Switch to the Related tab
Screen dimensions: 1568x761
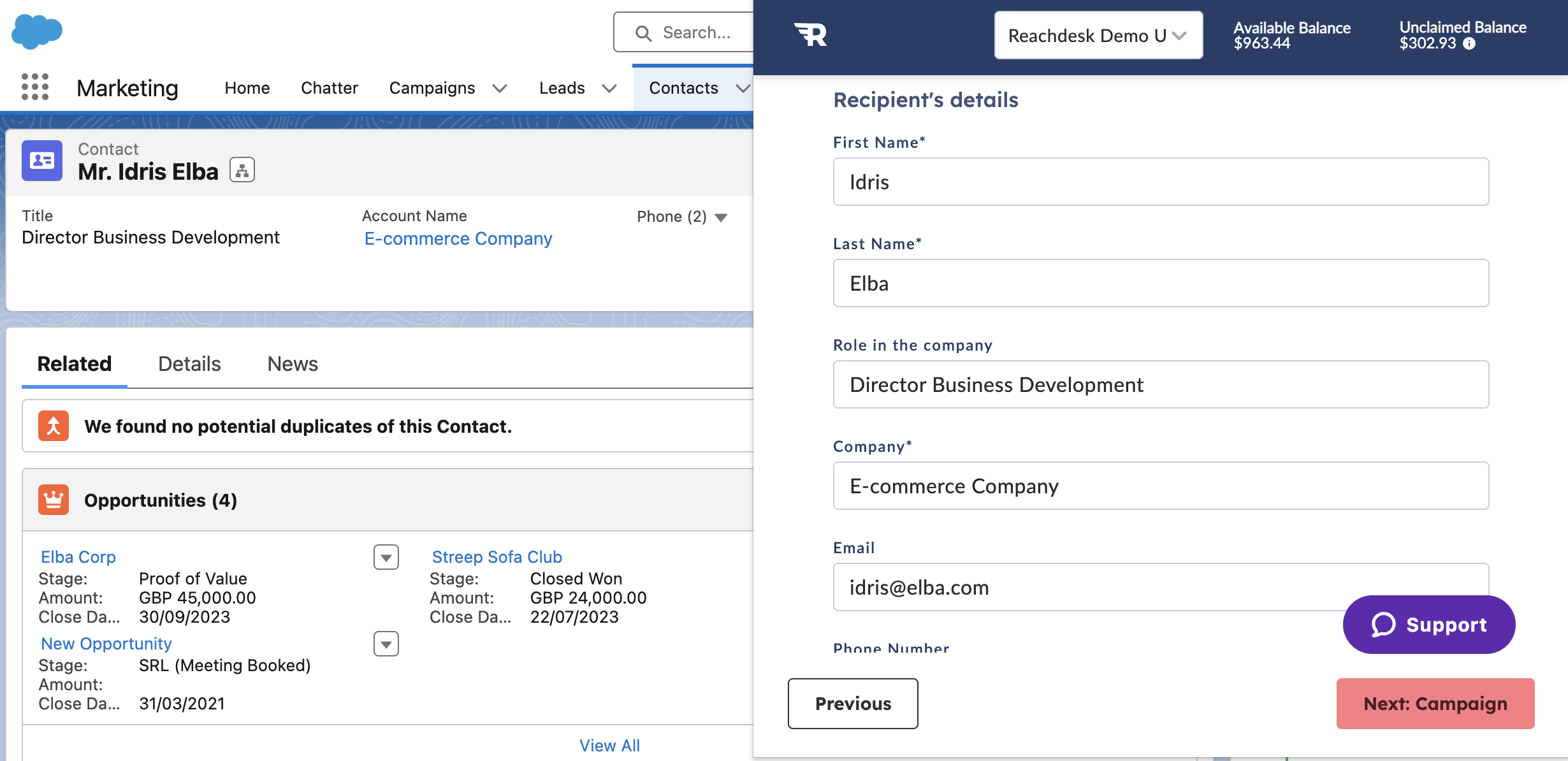click(75, 364)
